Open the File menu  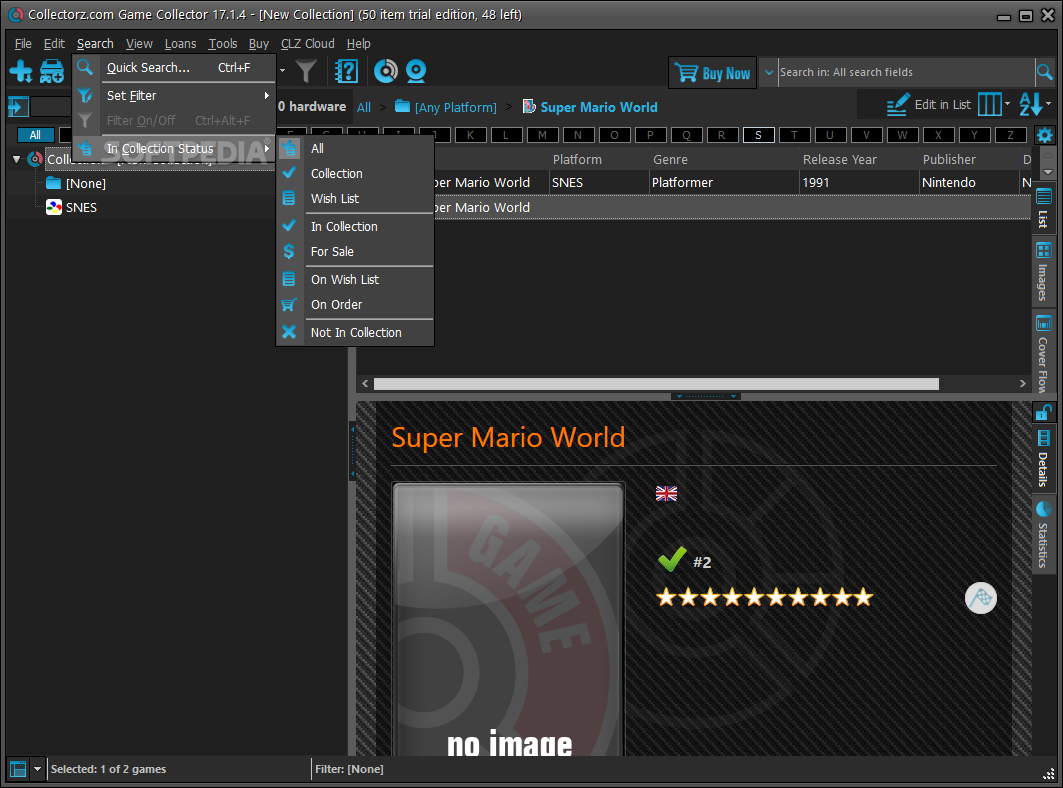tap(23, 43)
